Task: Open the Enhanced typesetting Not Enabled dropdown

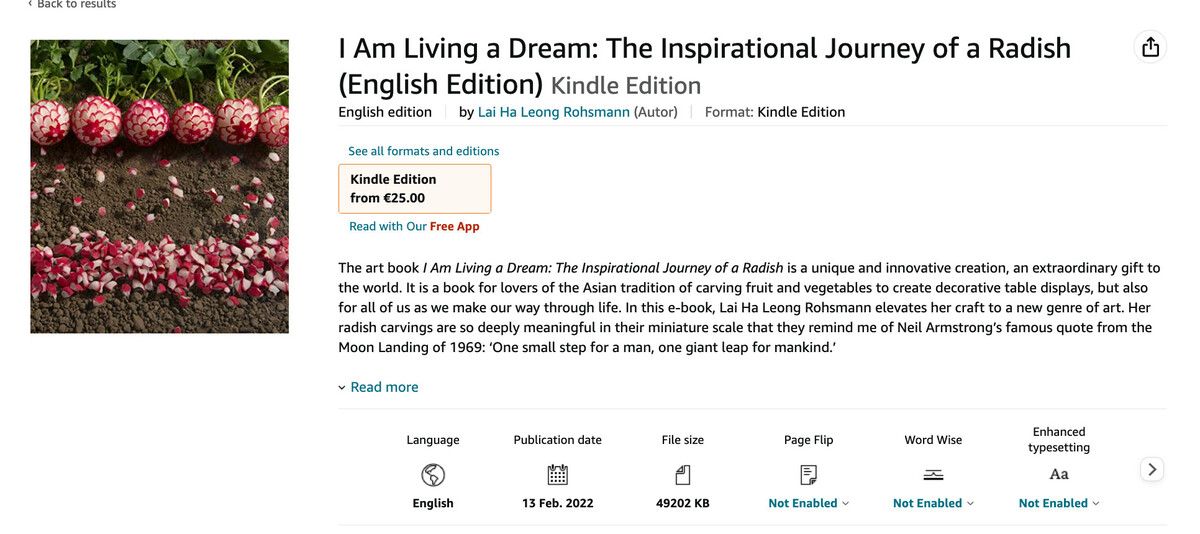Action: 1059,503
